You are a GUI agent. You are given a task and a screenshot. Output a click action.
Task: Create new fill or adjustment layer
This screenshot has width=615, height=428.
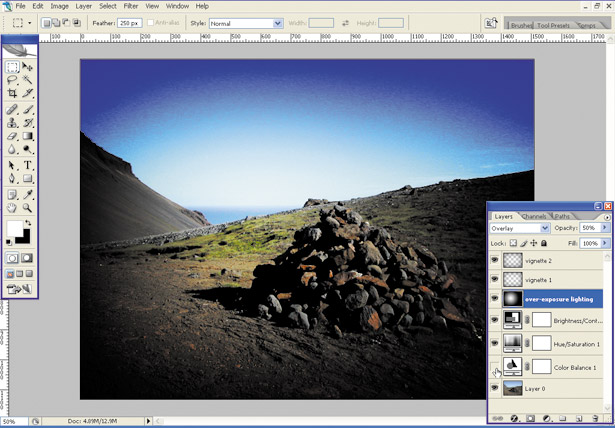tap(547, 419)
